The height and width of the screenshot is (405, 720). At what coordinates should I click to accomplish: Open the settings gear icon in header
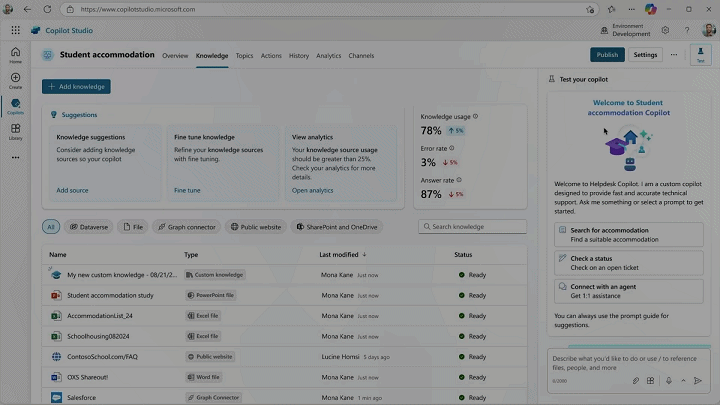668,30
